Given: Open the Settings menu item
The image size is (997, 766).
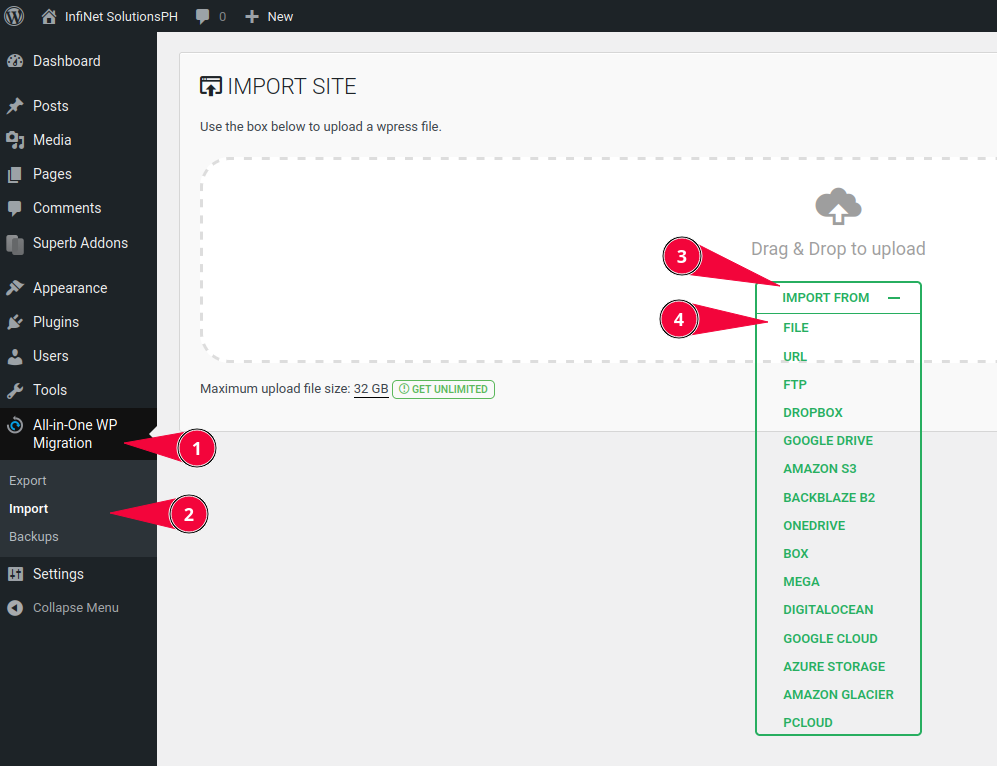Looking at the screenshot, I should [58, 574].
